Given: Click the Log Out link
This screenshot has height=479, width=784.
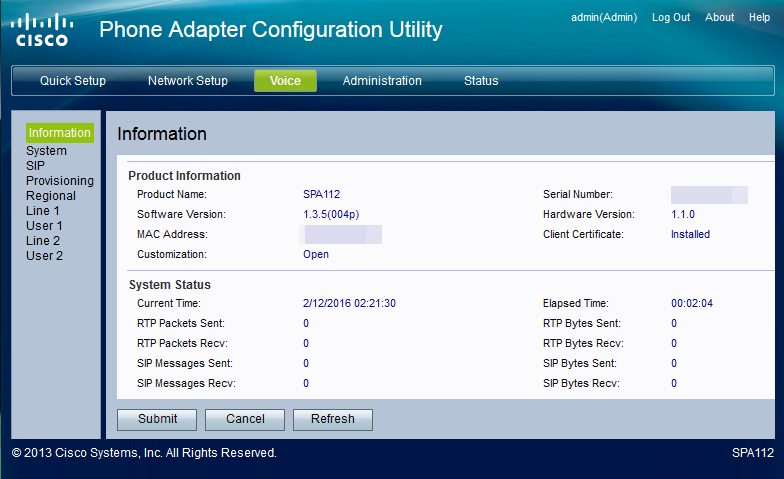Looking at the screenshot, I should pos(671,18).
